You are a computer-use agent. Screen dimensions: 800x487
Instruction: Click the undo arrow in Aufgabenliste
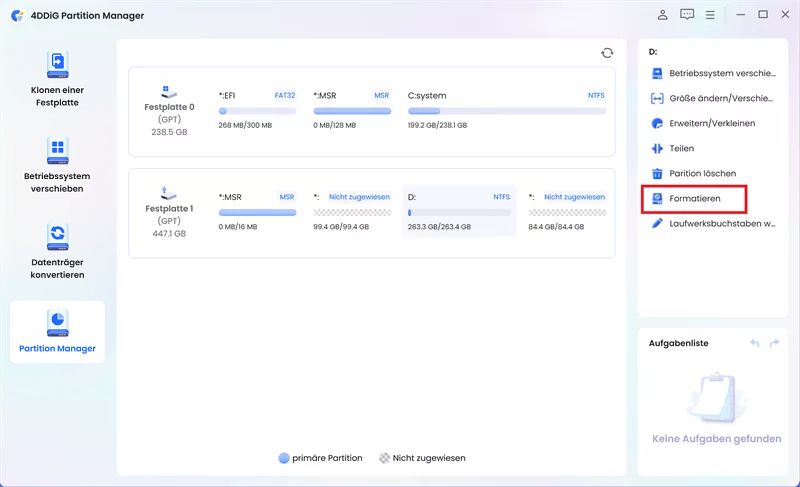click(x=755, y=343)
